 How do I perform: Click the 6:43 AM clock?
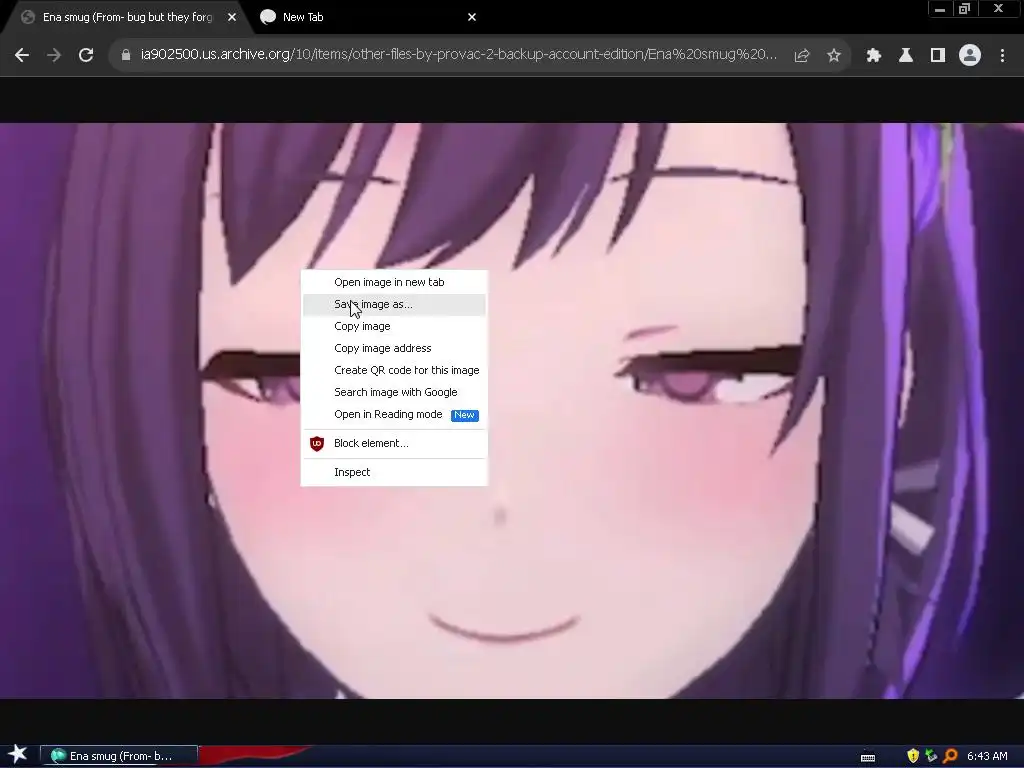pos(987,756)
